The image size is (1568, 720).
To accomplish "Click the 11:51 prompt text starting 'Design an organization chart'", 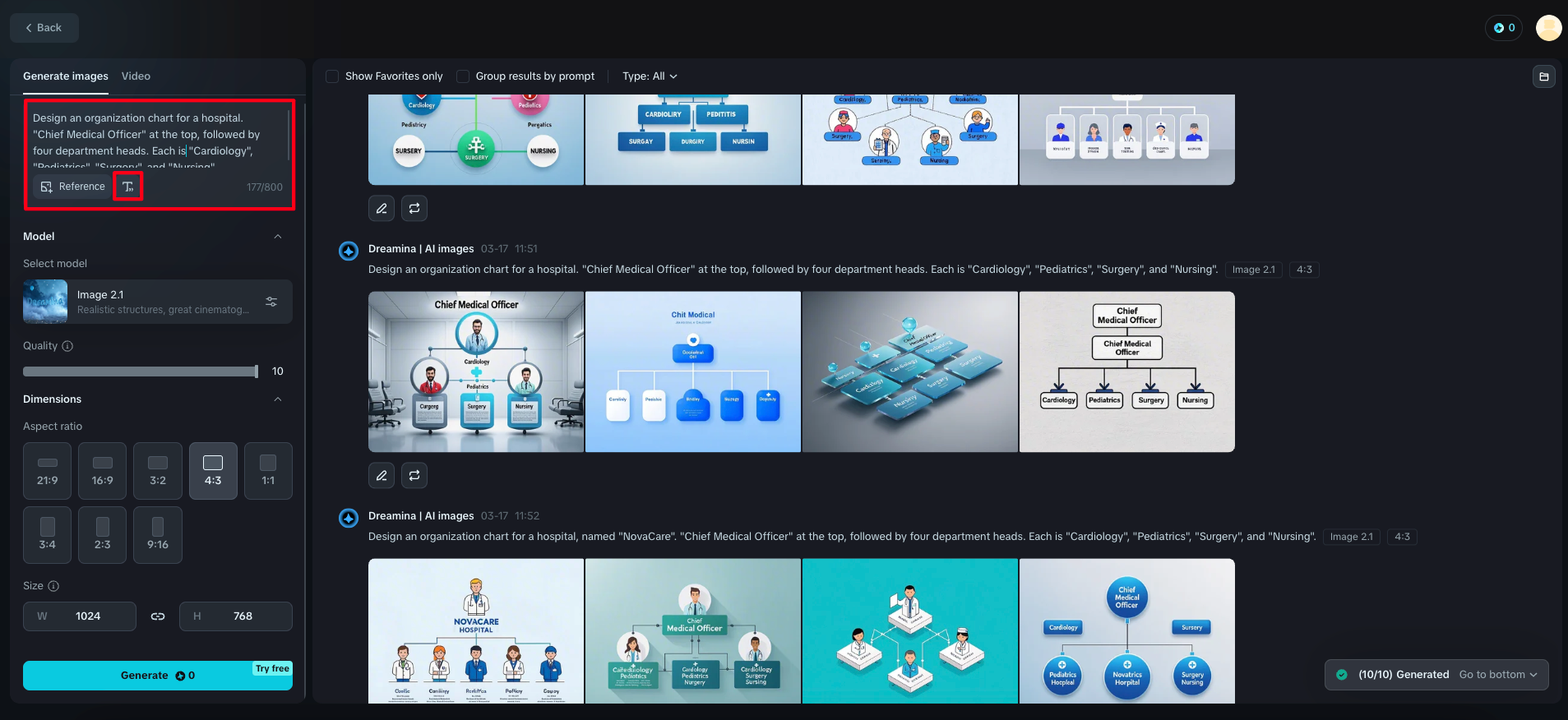I will pyautogui.click(x=793, y=270).
